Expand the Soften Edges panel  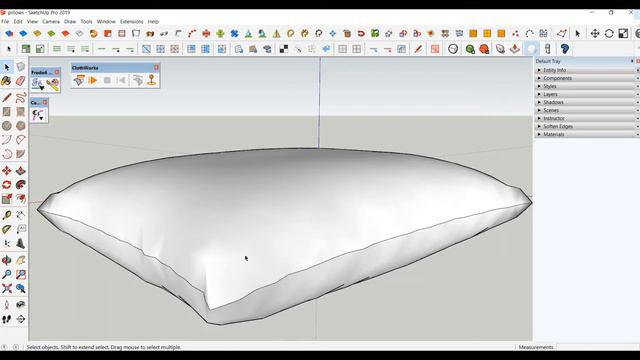coord(587,126)
